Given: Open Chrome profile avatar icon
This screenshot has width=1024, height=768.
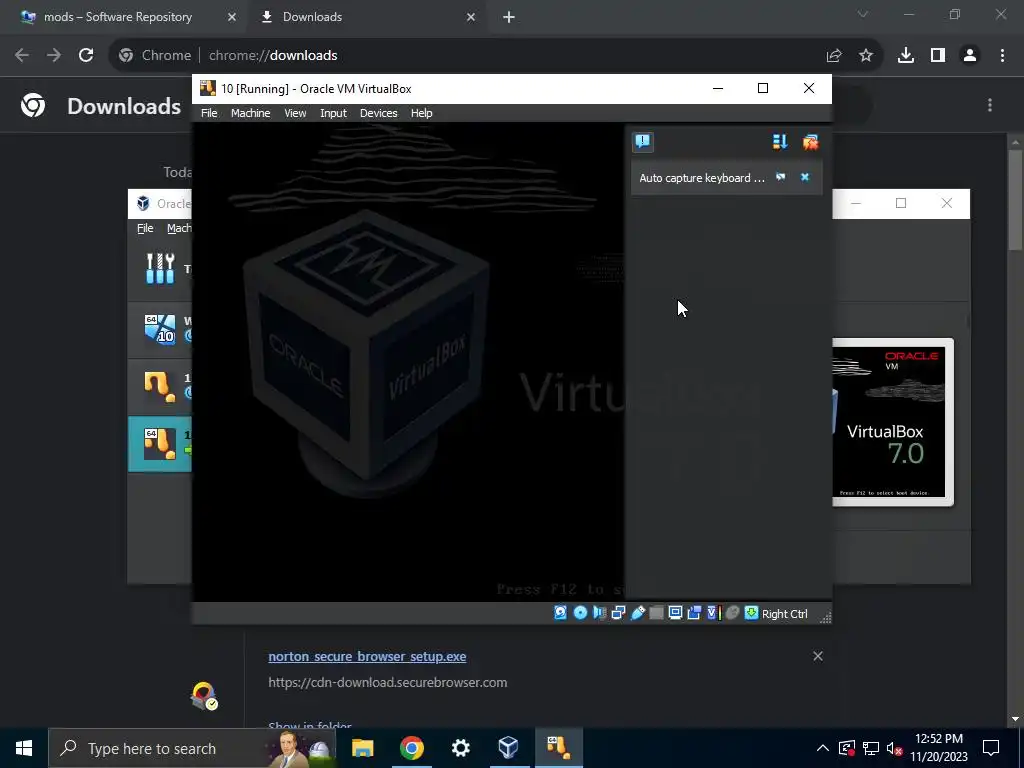Looking at the screenshot, I should pyautogui.click(x=970, y=56).
